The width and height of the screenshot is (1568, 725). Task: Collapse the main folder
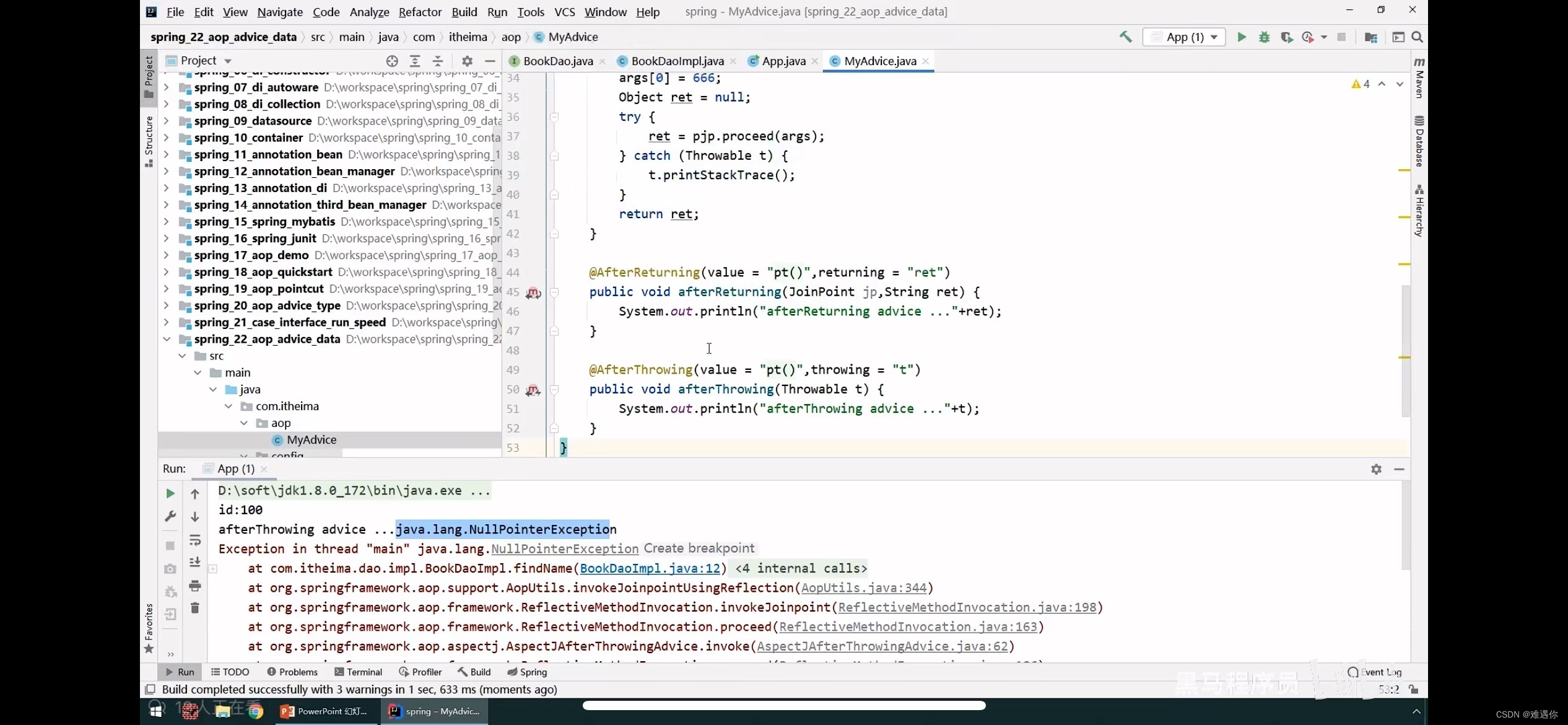point(198,372)
